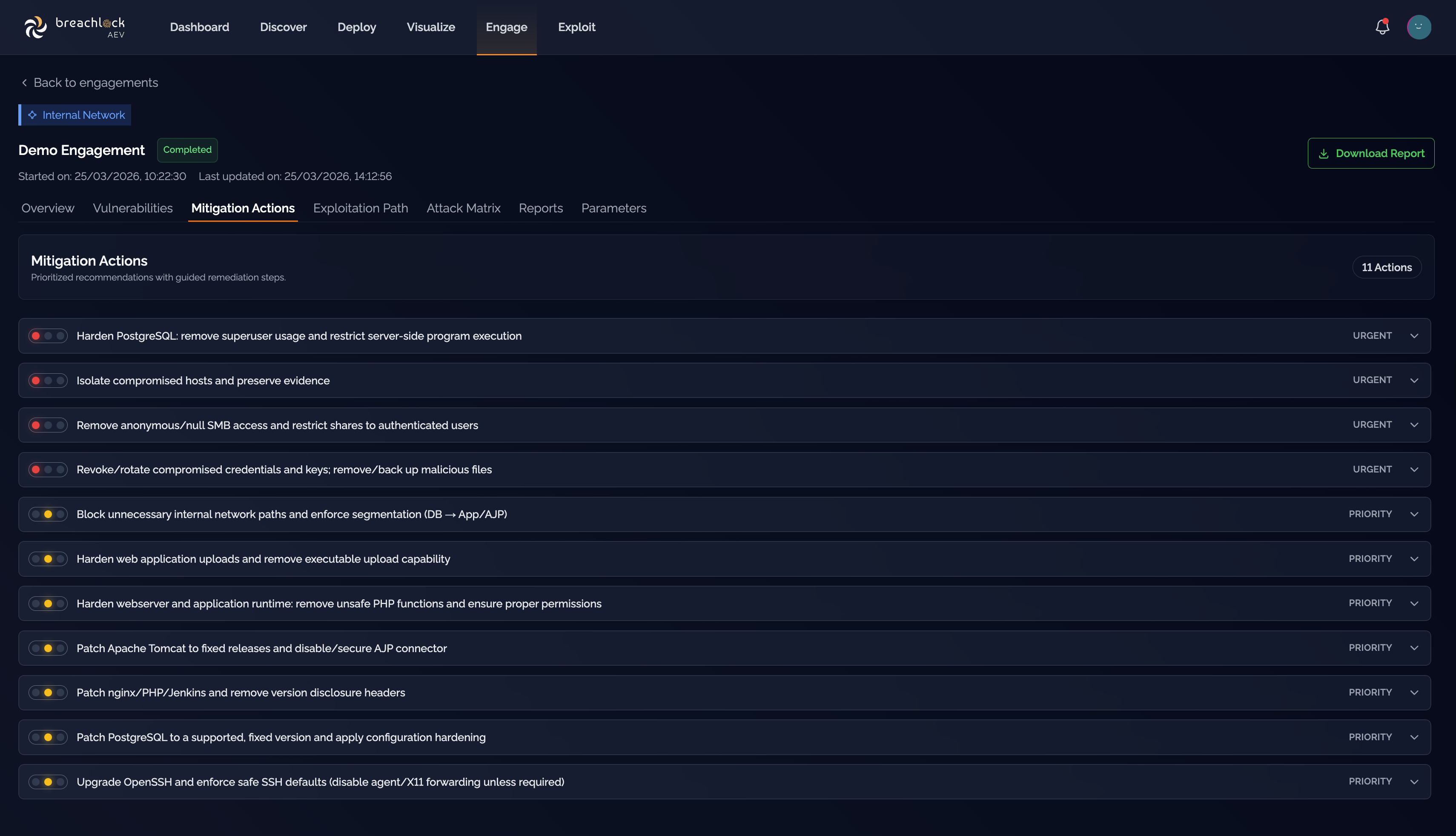The width and height of the screenshot is (1456, 836).
Task: Click severity indicator for Upgrade OpenSSH row
Action: (x=48, y=782)
